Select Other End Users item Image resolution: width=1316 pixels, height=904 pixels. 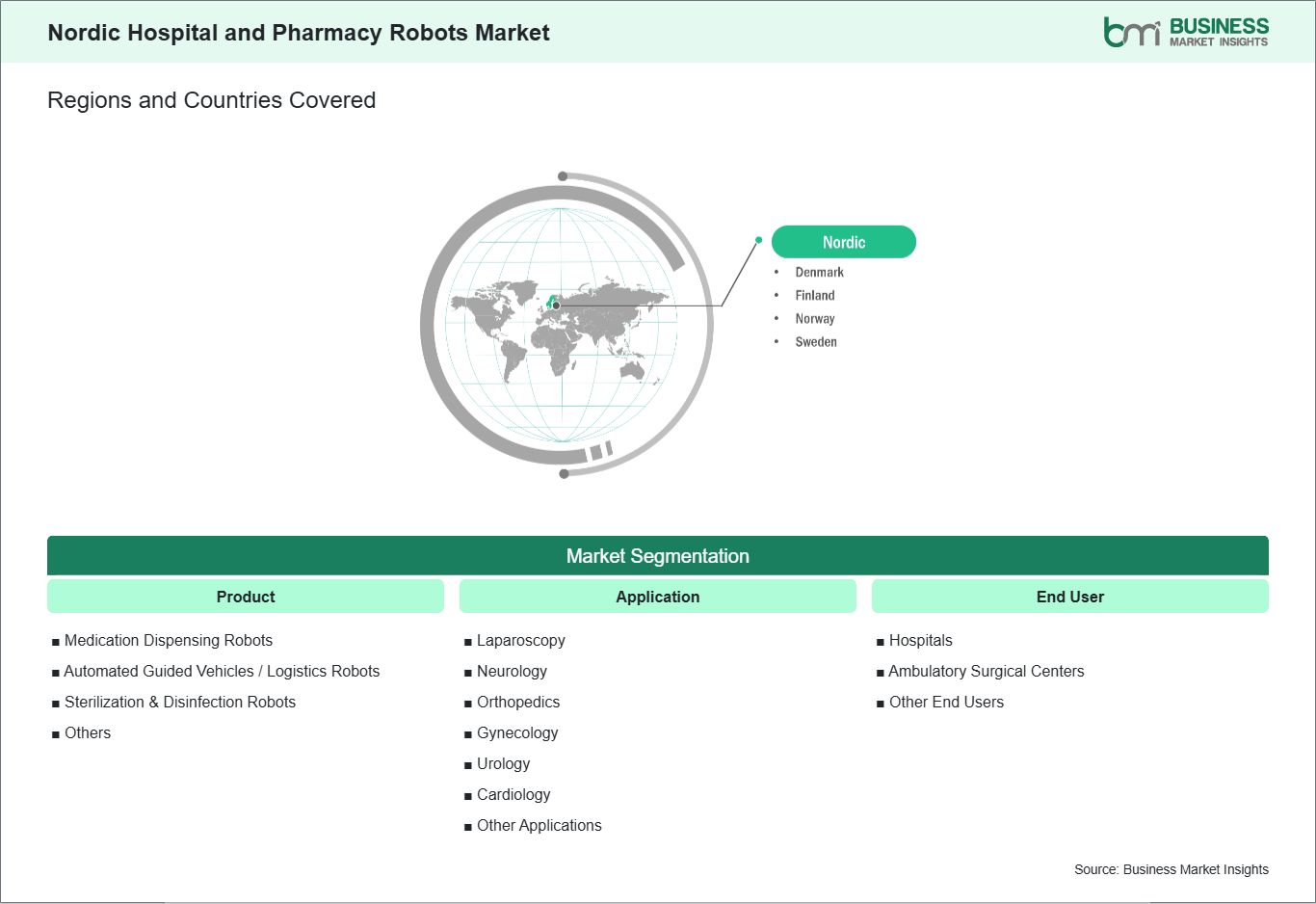pyautogui.click(x=946, y=703)
